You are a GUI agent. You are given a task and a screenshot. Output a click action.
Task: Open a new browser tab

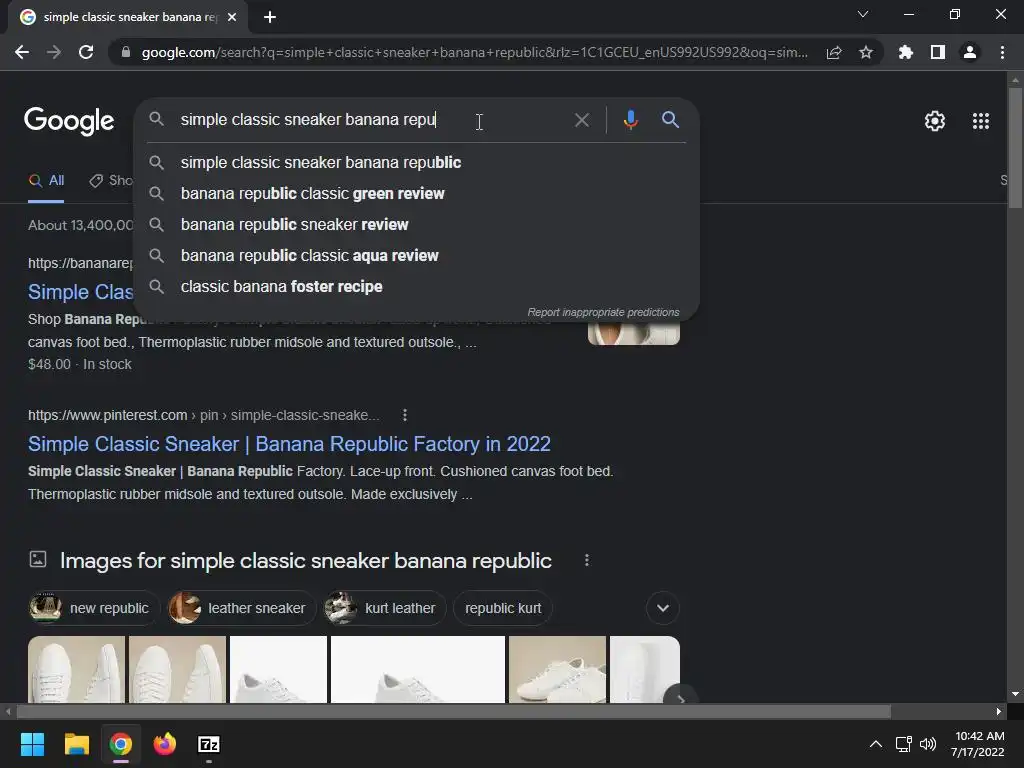pos(270,17)
